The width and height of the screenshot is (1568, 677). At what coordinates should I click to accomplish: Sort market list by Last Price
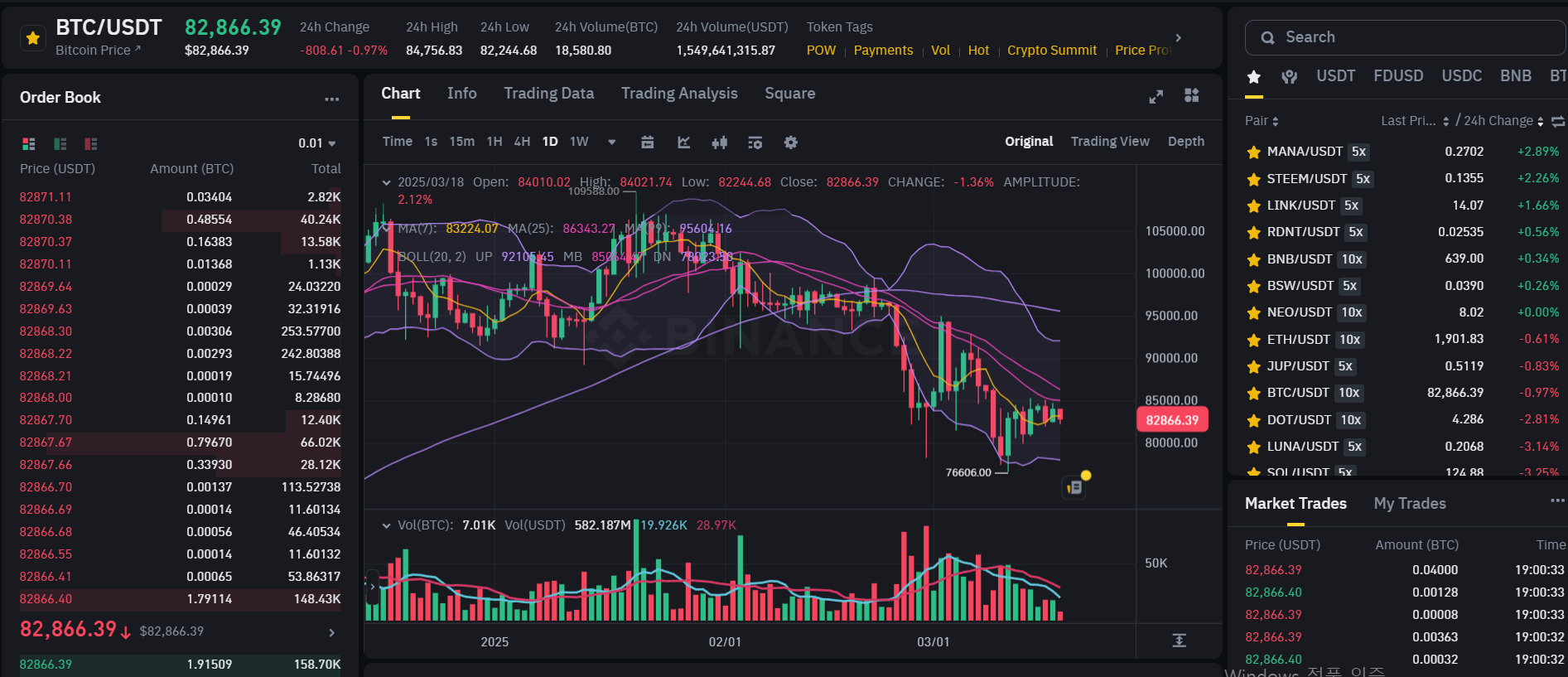pos(1415,121)
